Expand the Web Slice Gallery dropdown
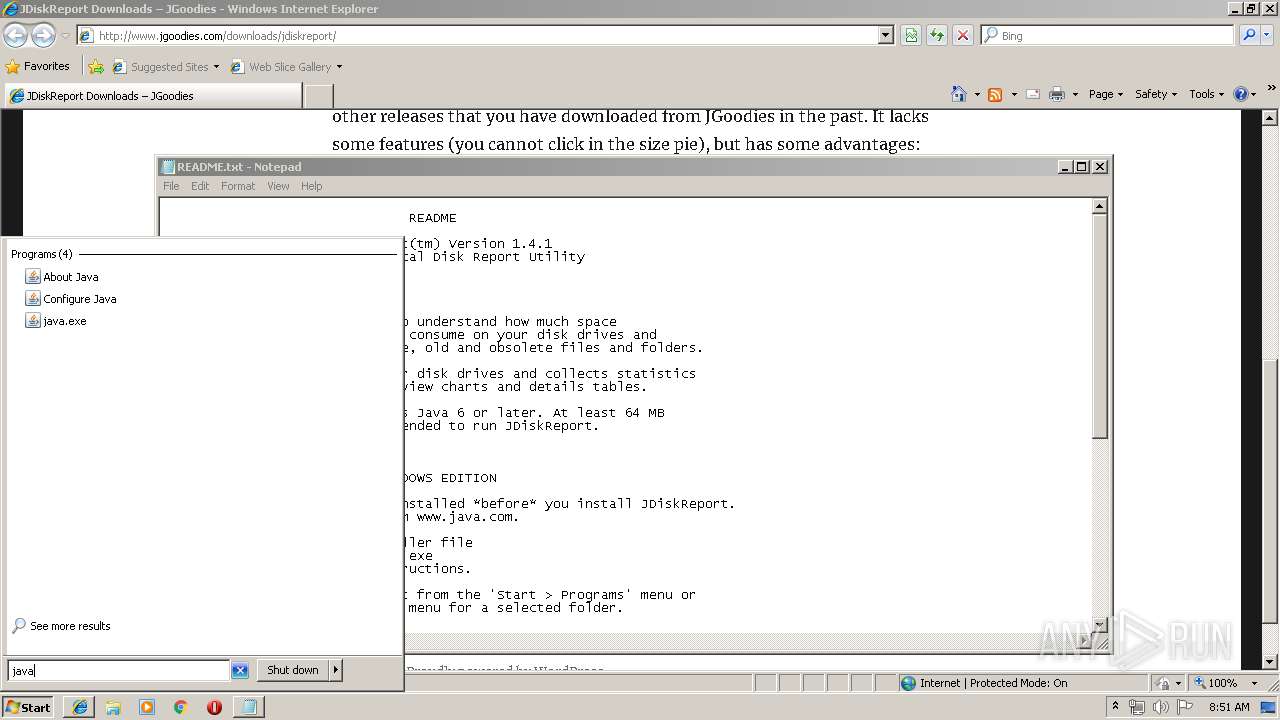 point(339,67)
